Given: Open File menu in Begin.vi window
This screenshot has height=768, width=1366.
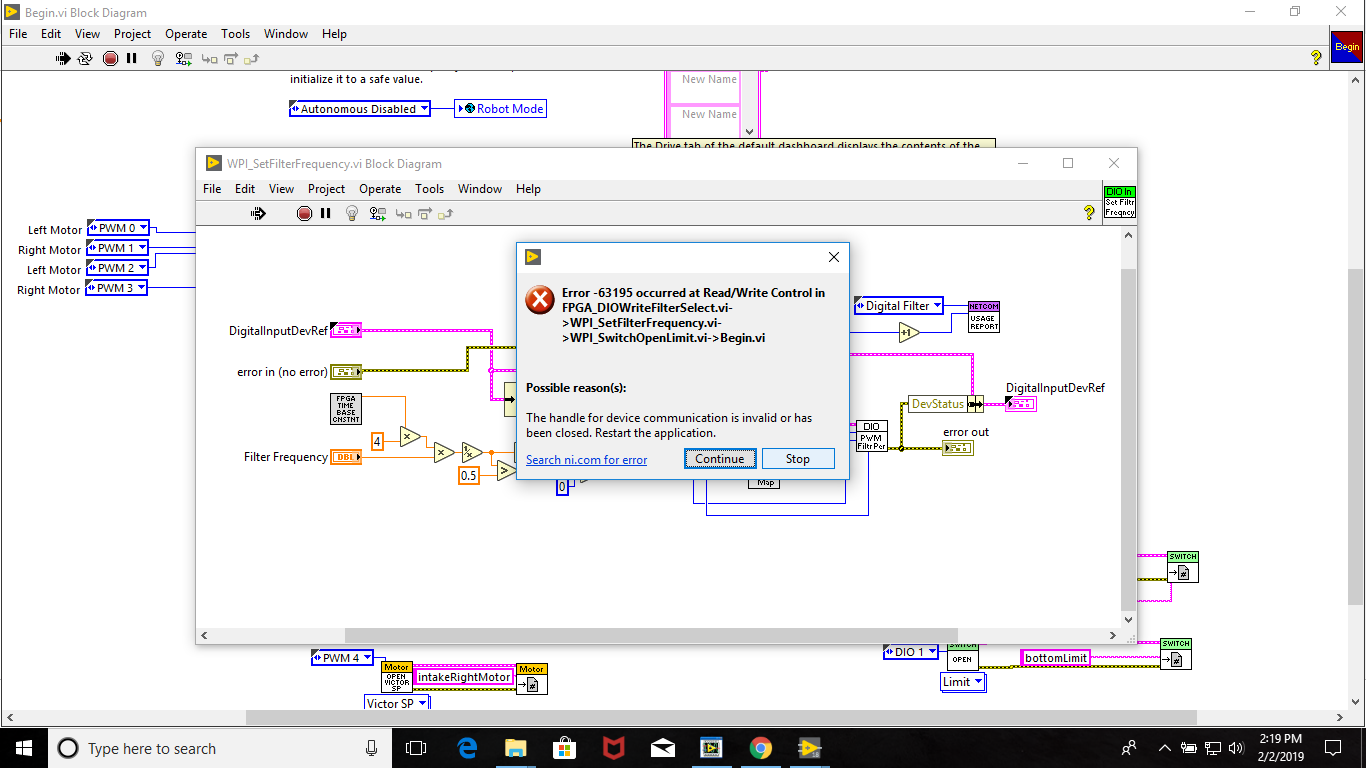Looking at the screenshot, I should point(18,33).
